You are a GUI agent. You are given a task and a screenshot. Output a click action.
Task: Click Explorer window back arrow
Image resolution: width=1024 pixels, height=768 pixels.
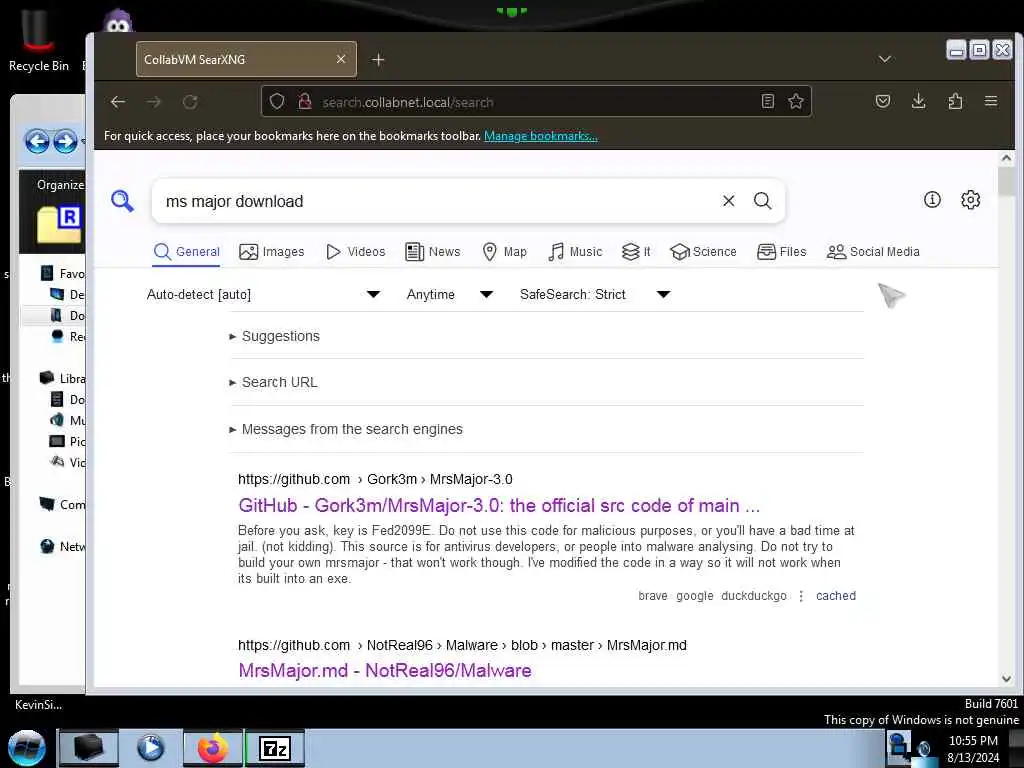[37, 141]
